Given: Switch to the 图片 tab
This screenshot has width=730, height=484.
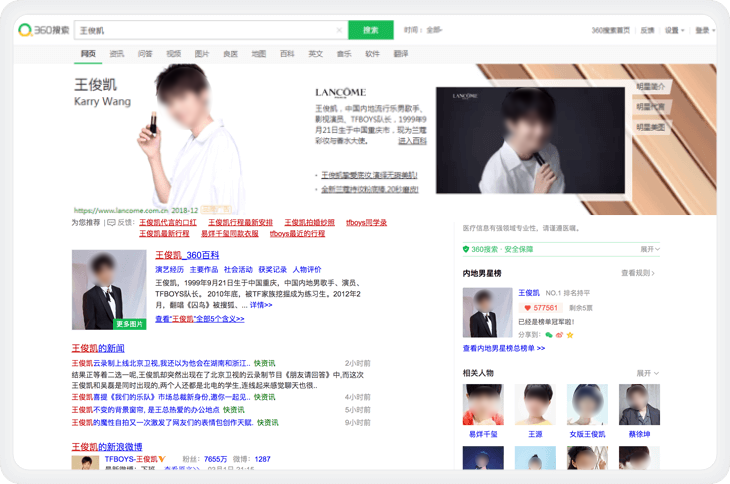Looking at the screenshot, I should (x=202, y=54).
